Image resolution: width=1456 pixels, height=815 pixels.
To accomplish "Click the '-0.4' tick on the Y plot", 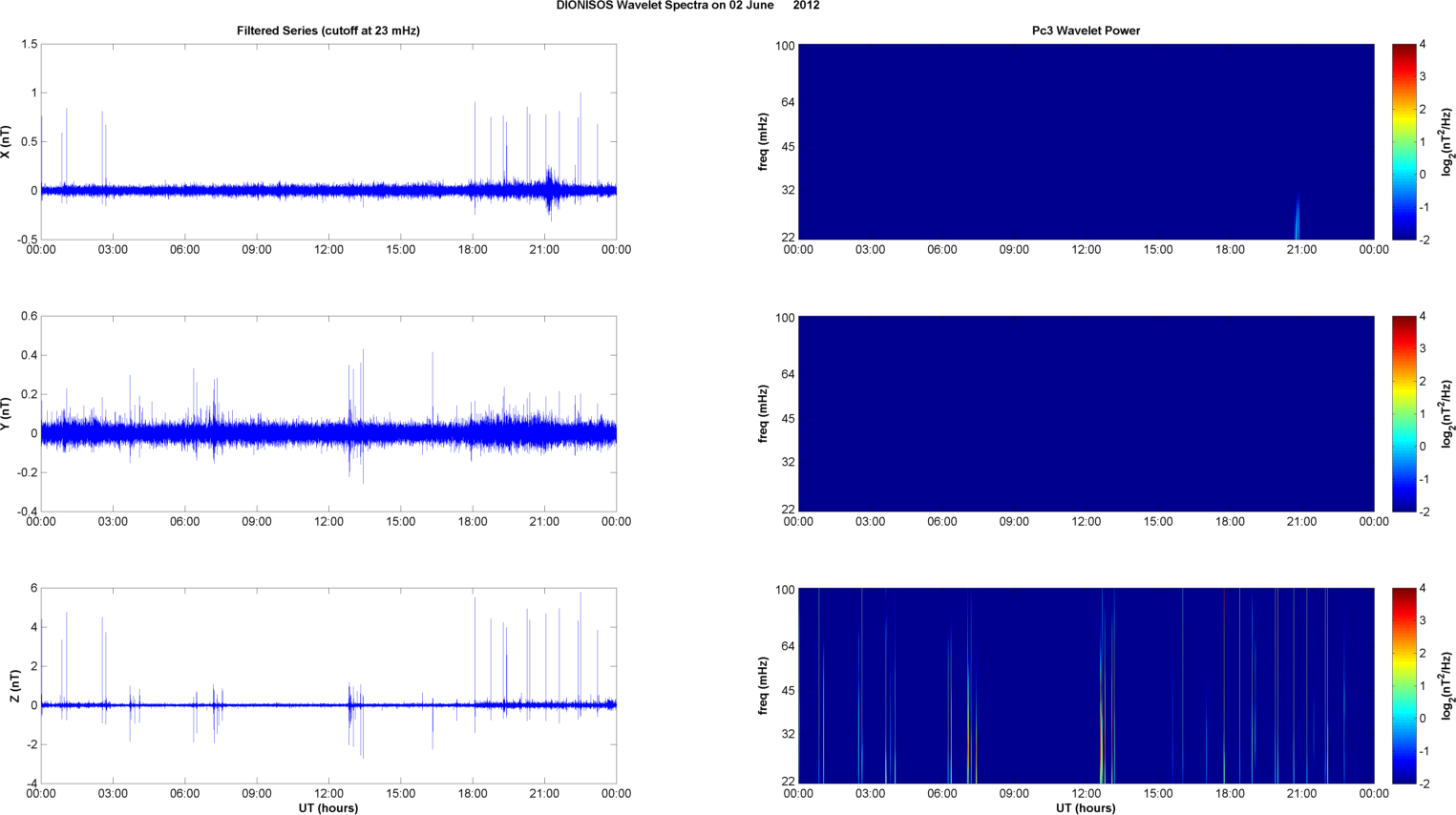I will click(27, 512).
